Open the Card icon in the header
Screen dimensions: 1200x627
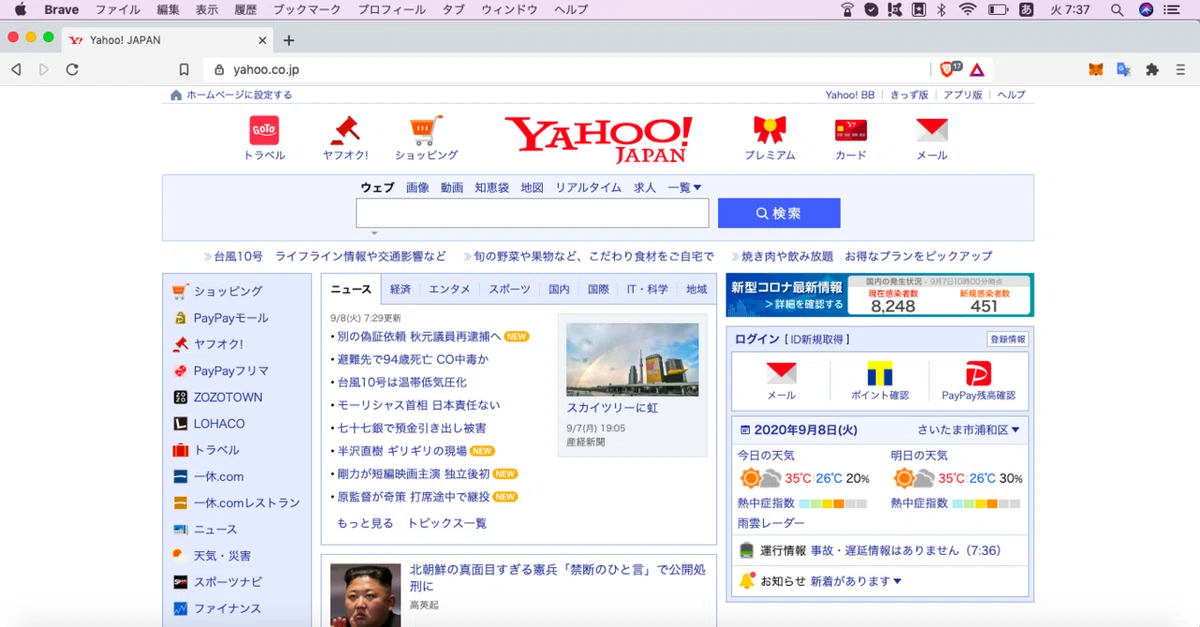tap(851, 130)
